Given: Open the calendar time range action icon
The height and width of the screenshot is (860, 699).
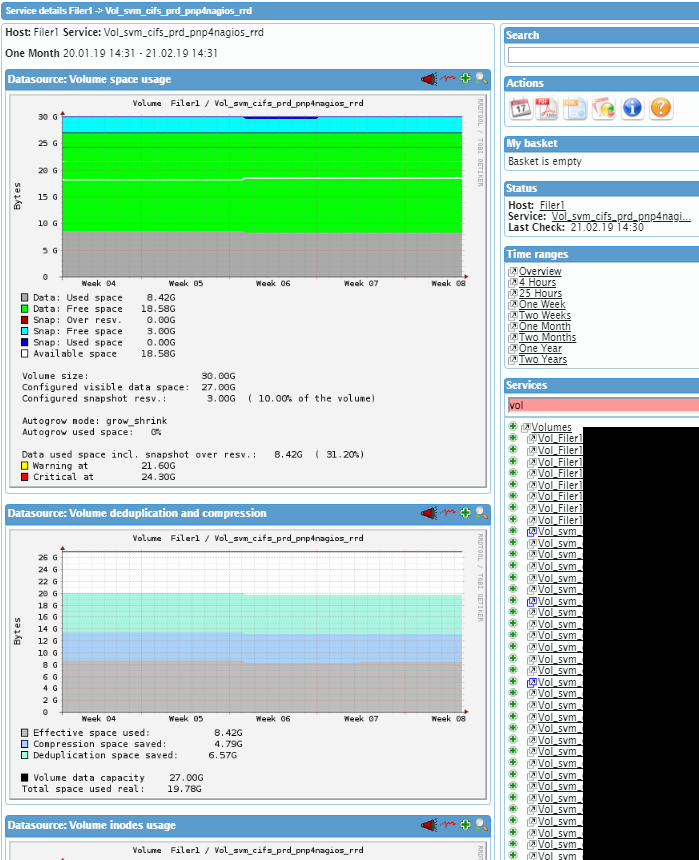Looking at the screenshot, I should coord(520,108).
